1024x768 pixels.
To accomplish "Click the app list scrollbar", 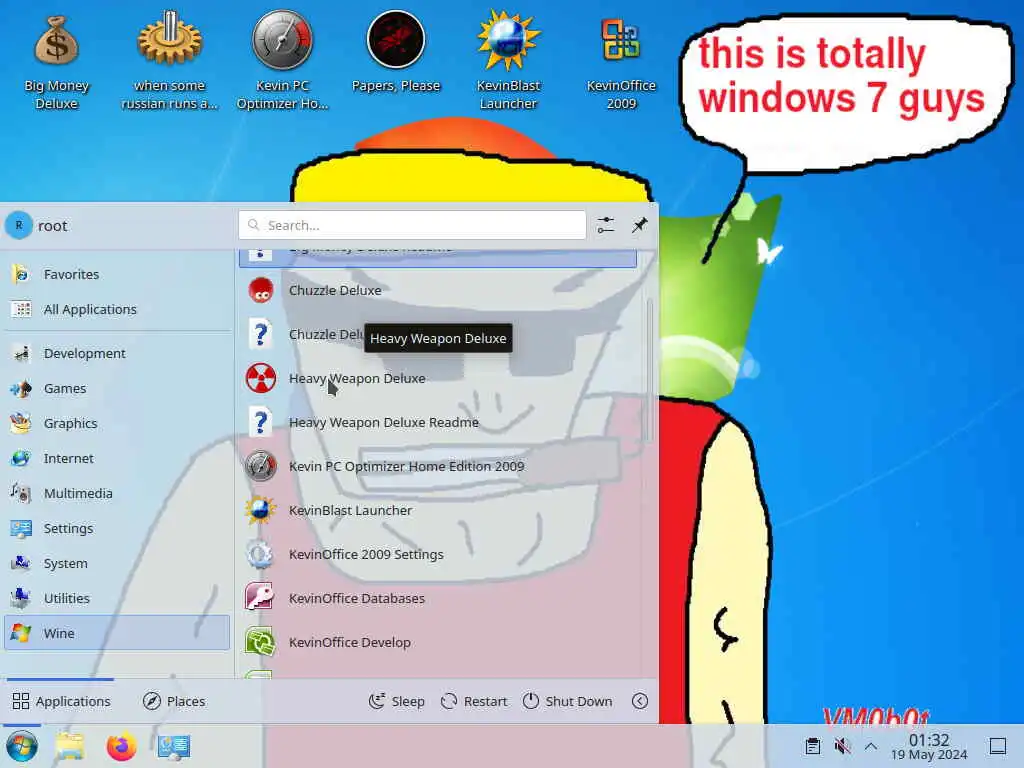I will (648, 370).
